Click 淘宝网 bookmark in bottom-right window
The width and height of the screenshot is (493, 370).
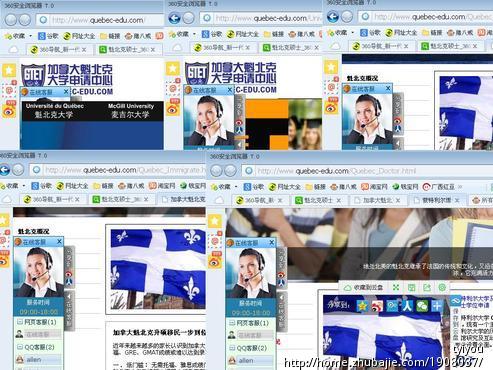pos(374,187)
